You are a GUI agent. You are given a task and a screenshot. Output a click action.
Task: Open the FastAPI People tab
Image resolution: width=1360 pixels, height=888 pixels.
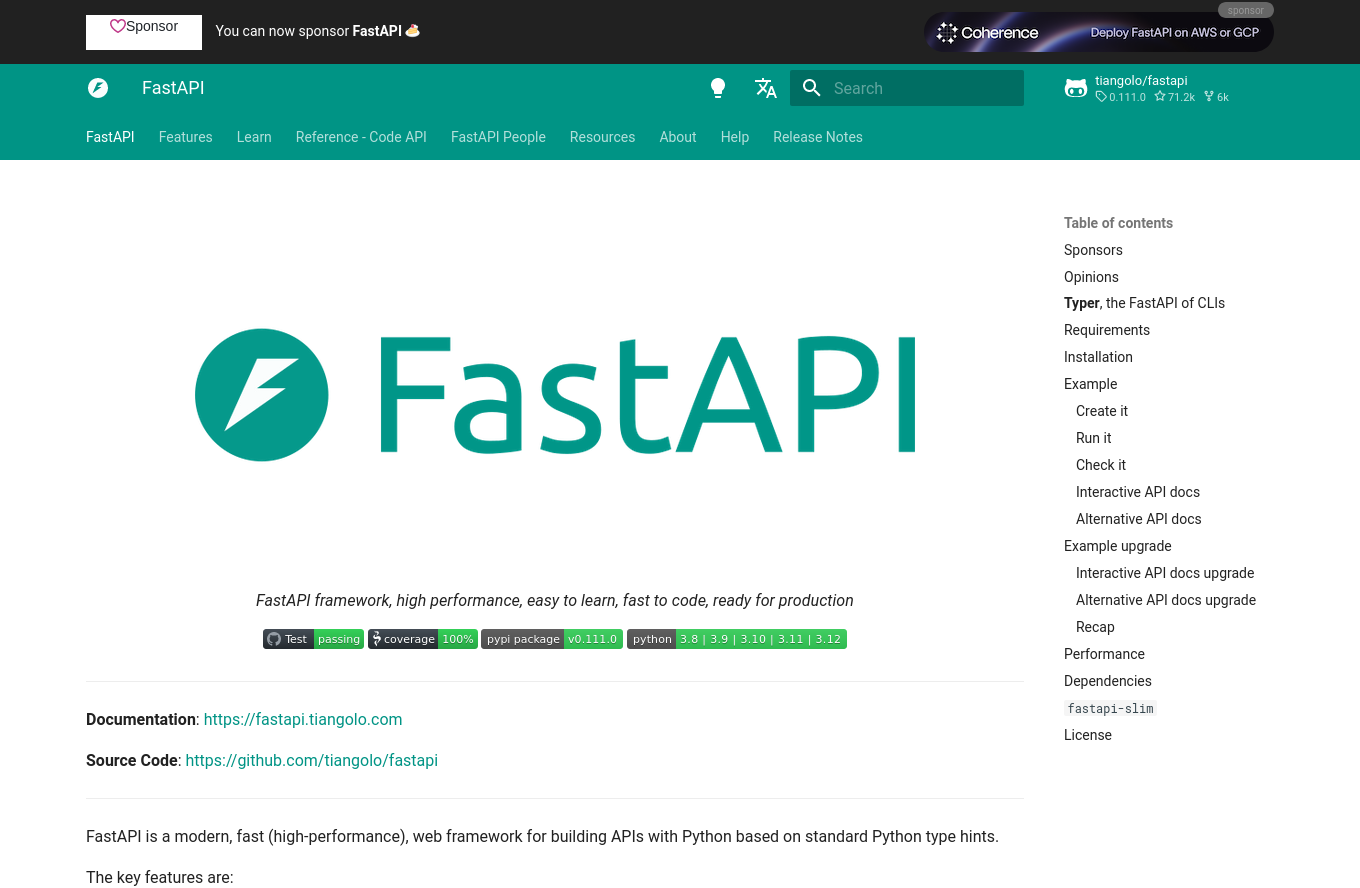pos(498,137)
